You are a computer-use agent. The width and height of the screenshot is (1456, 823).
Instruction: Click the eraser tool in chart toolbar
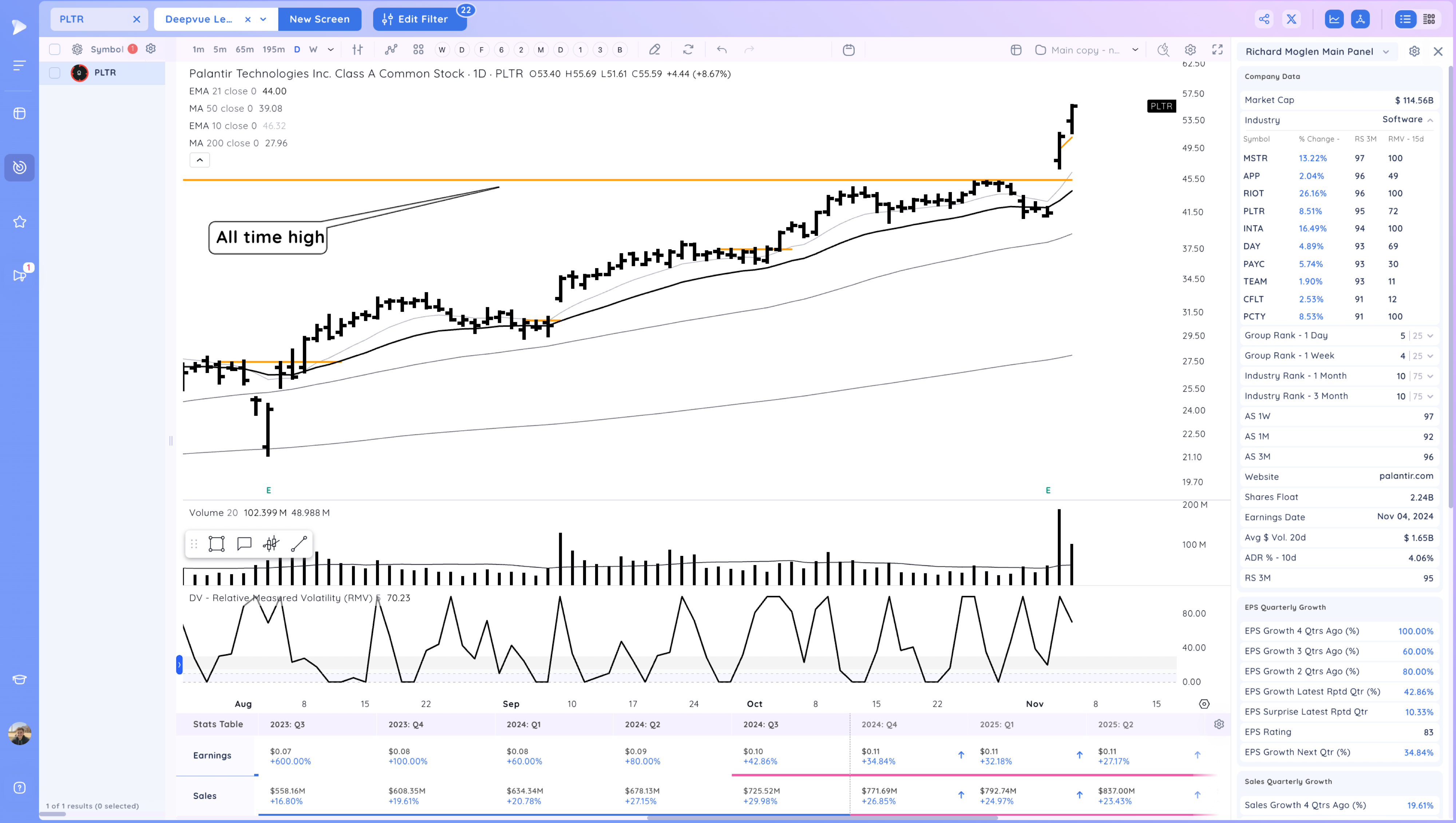pyautogui.click(x=654, y=50)
